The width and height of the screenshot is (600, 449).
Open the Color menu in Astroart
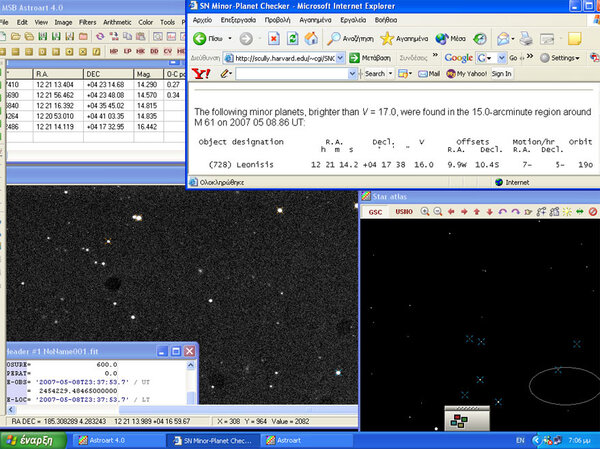pos(145,22)
